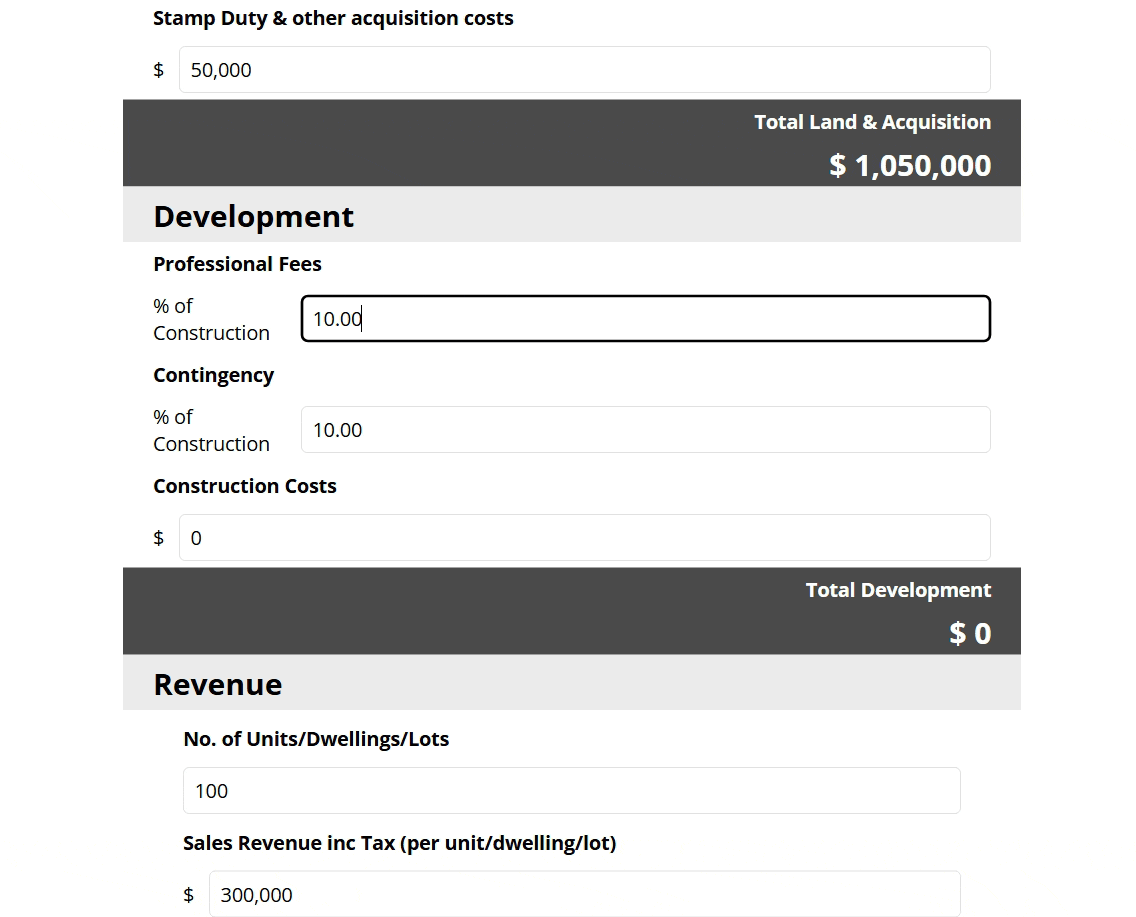Click the Total Development label
Image resolution: width=1136 pixels, height=917 pixels.
click(x=898, y=590)
